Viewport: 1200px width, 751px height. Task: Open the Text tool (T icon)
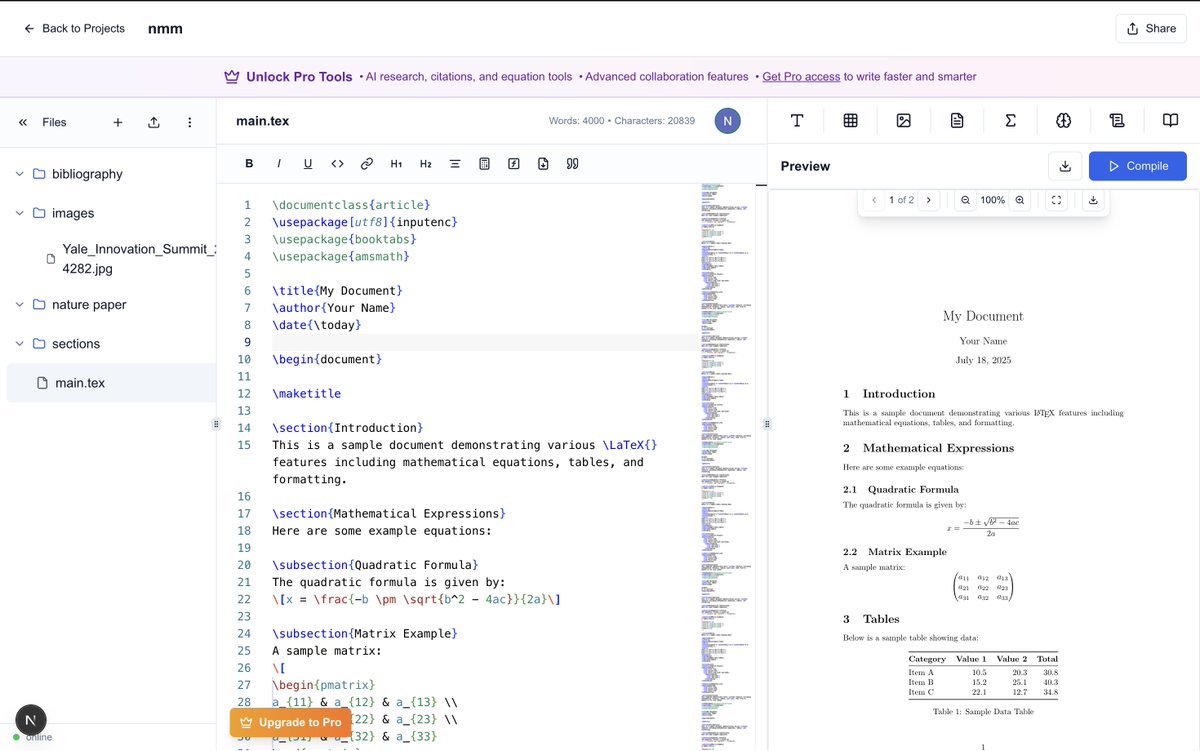pos(797,121)
